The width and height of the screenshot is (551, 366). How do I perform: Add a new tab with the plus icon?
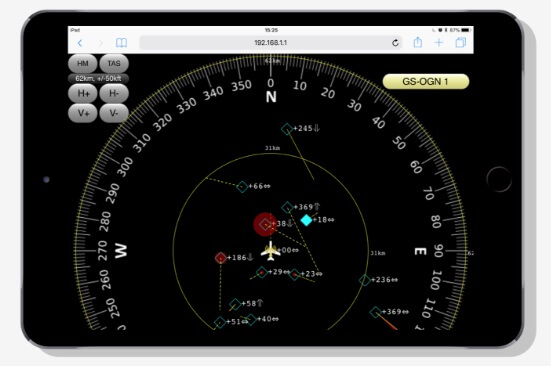[x=439, y=43]
